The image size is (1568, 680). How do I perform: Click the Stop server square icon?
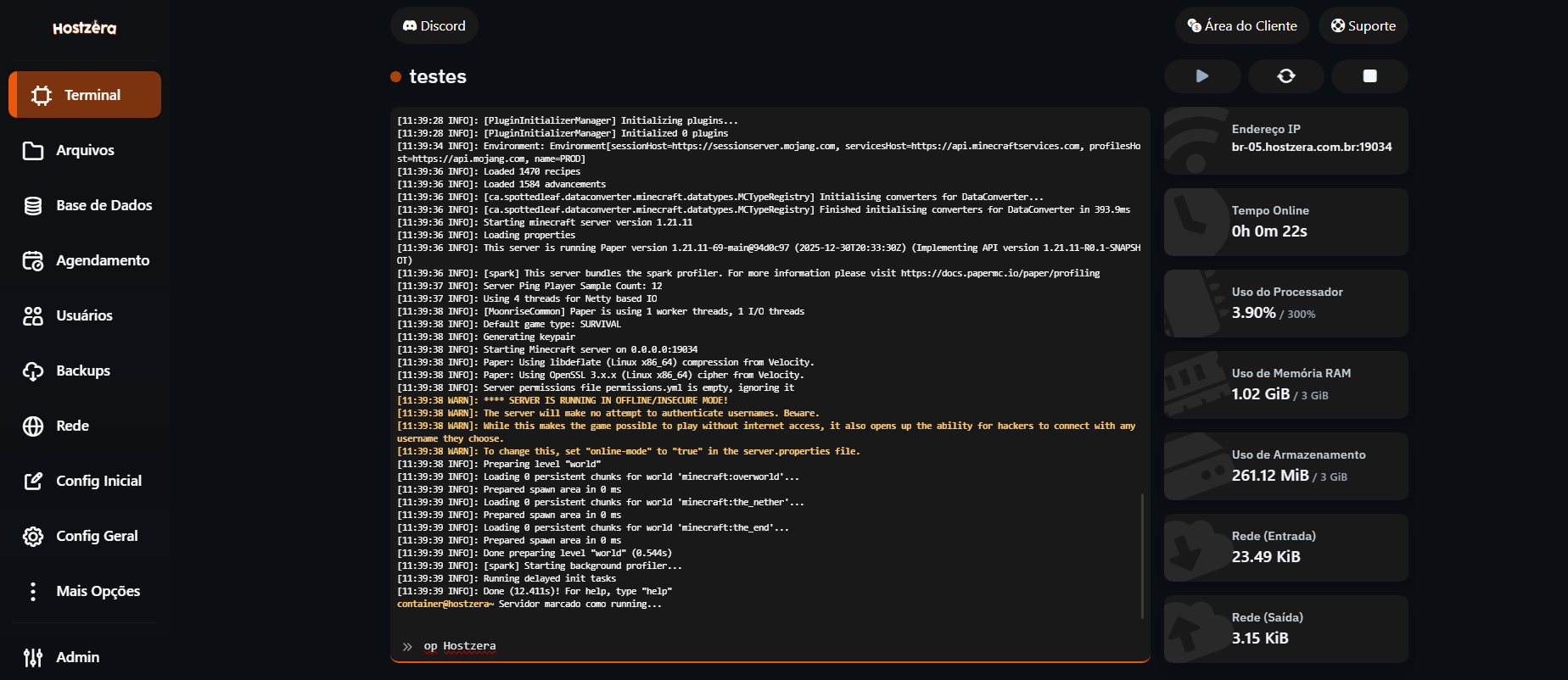pos(1369,76)
